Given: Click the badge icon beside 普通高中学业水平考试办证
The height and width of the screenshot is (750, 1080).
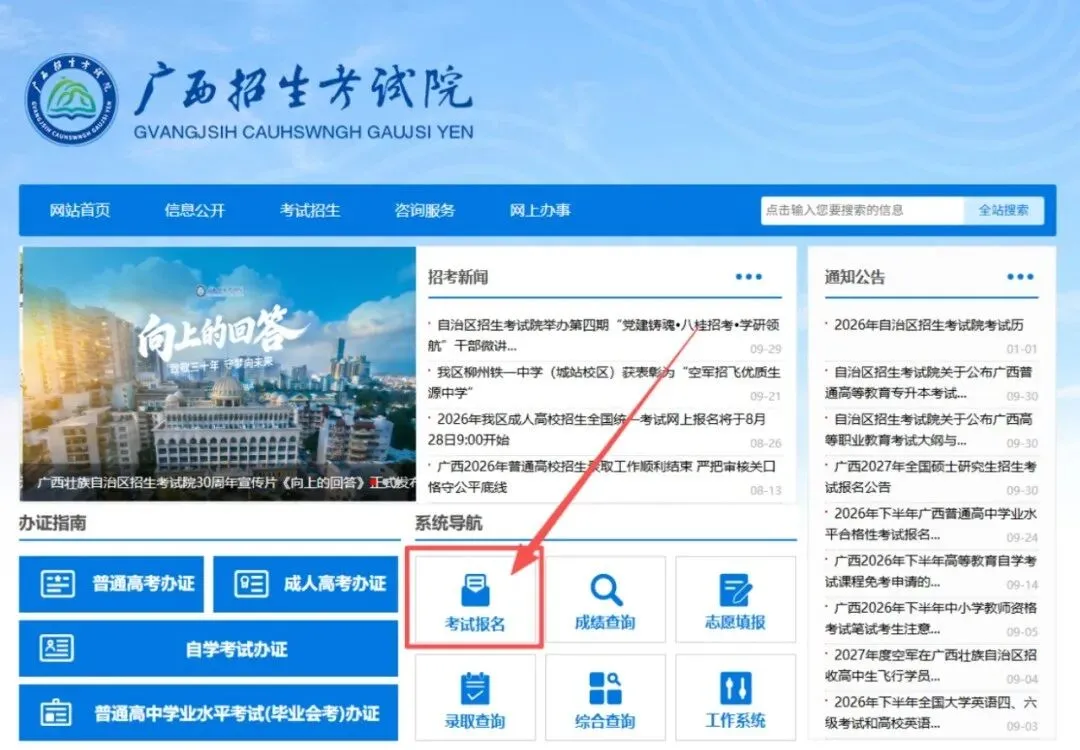Looking at the screenshot, I should coord(56,712).
